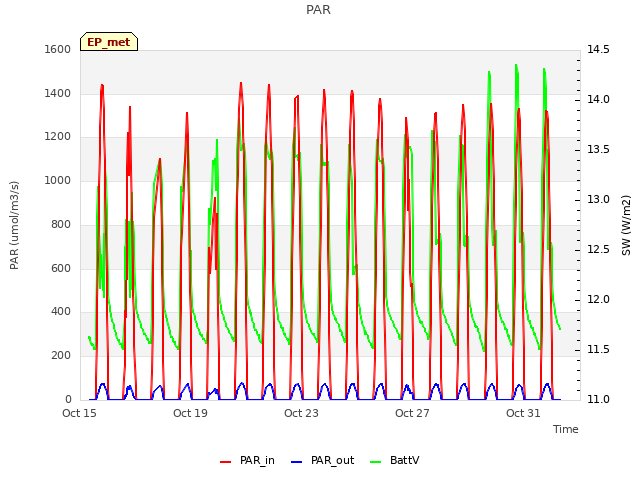Viewport: 640px width, 480px height.
Task: Select the EP_met annotation label
Action: tap(109, 42)
